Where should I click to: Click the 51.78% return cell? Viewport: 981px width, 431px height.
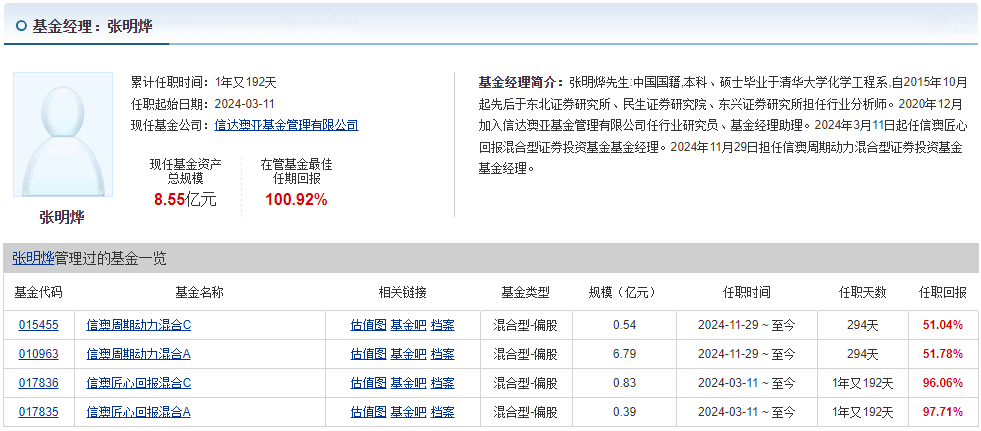pyautogui.click(x=943, y=354)
